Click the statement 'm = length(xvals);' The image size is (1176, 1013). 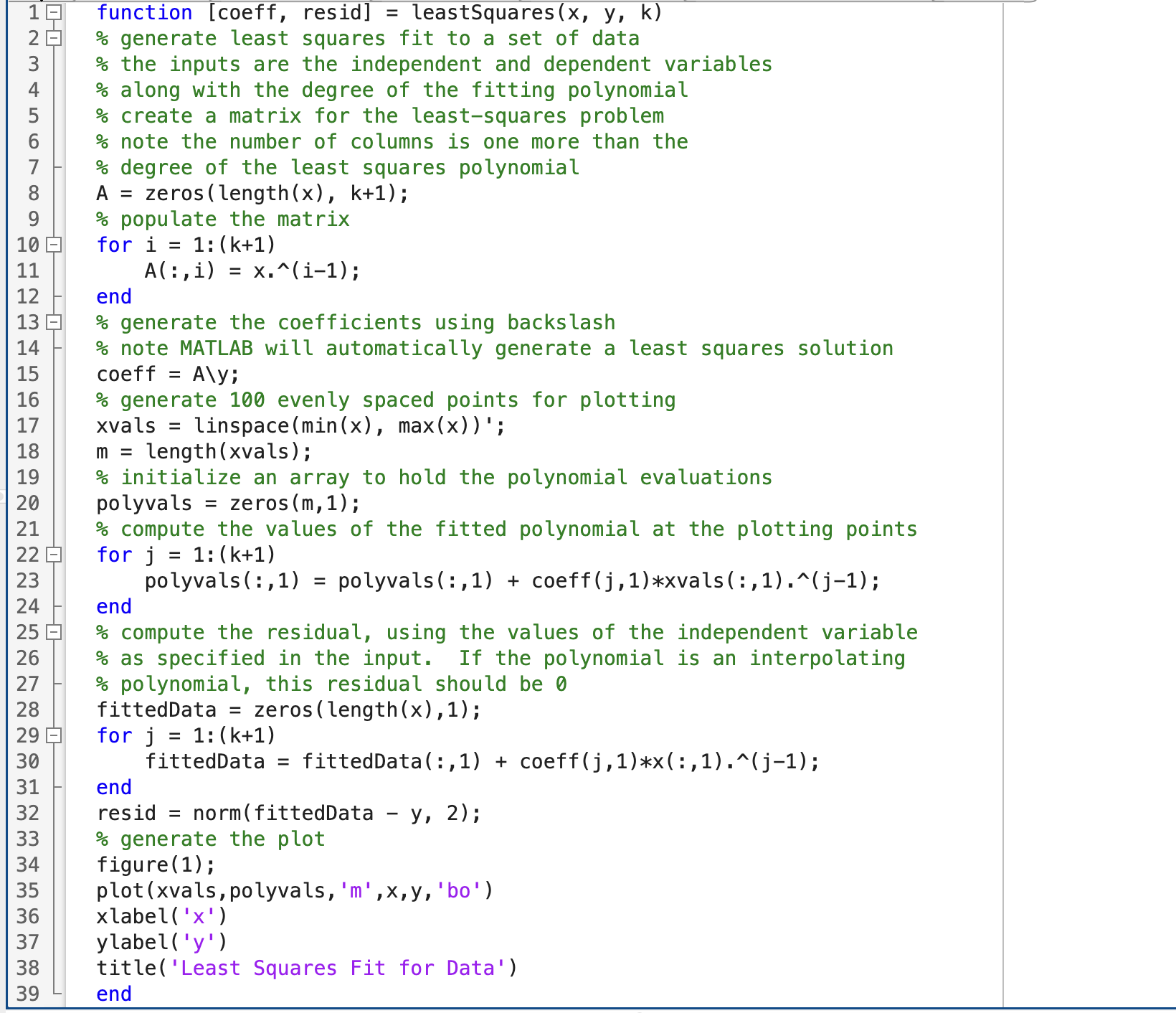(204, 452)
